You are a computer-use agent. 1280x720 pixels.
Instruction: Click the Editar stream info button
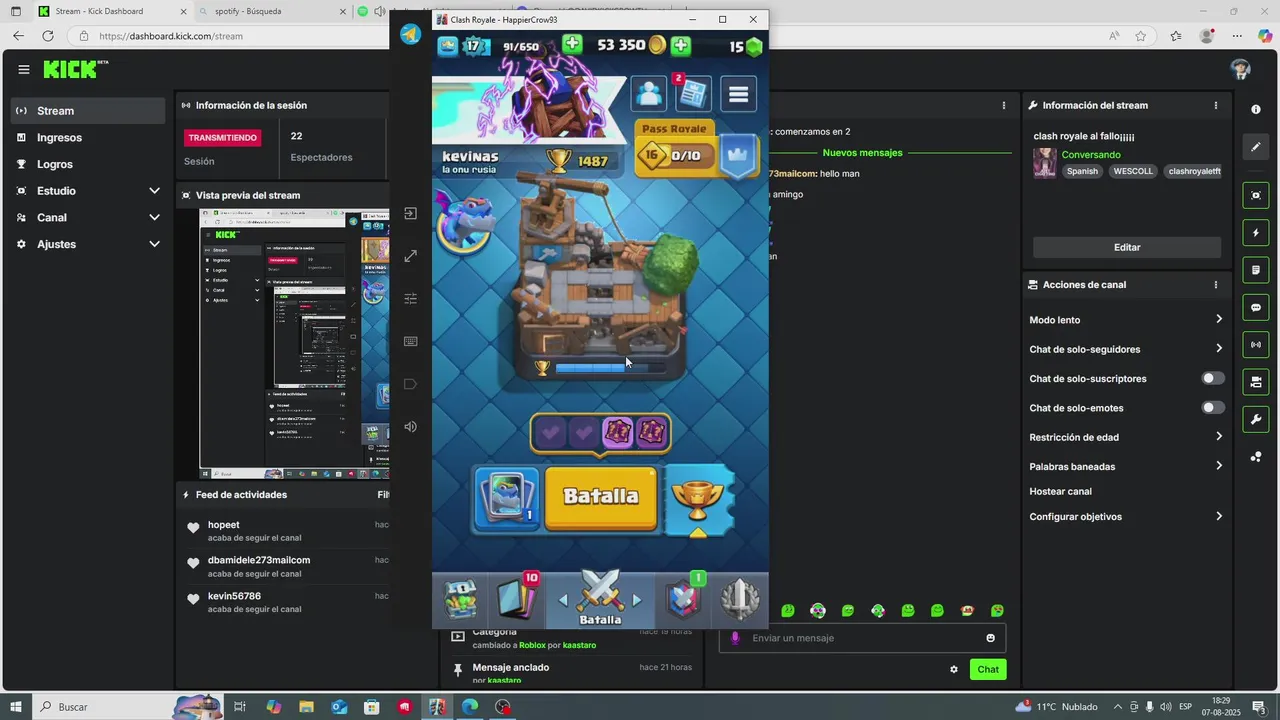(1127, 247)
